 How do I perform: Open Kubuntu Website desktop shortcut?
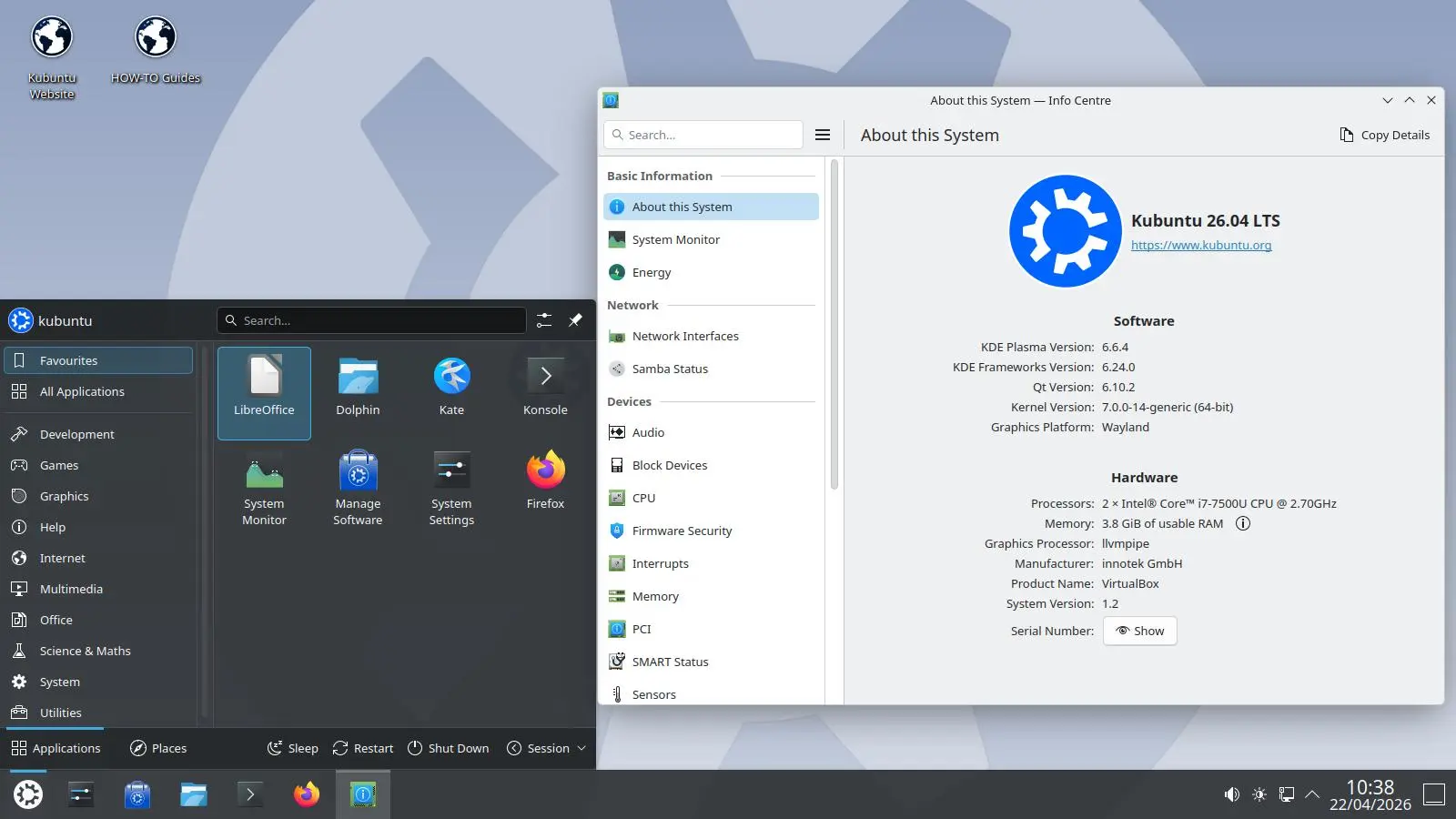pos(52,57)
